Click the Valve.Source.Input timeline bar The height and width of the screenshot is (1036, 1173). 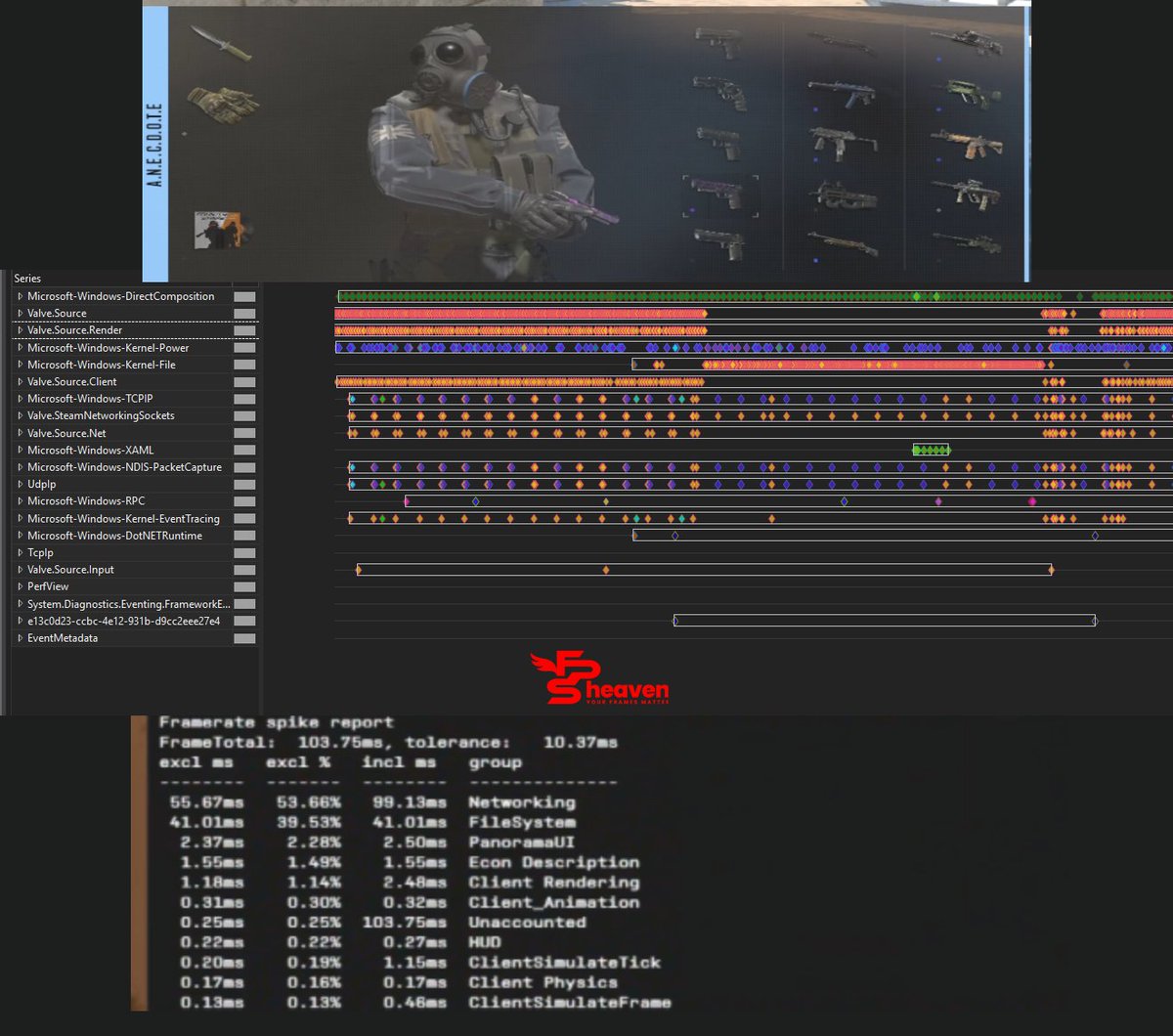pos(704,570)
